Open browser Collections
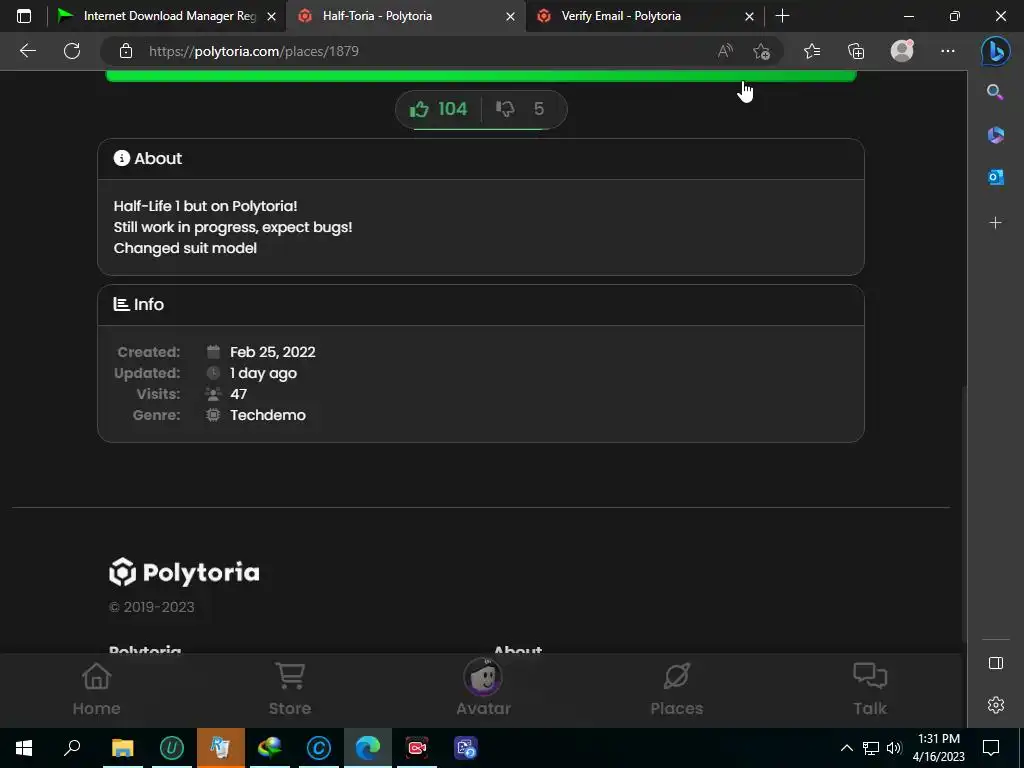 point(856,51)
